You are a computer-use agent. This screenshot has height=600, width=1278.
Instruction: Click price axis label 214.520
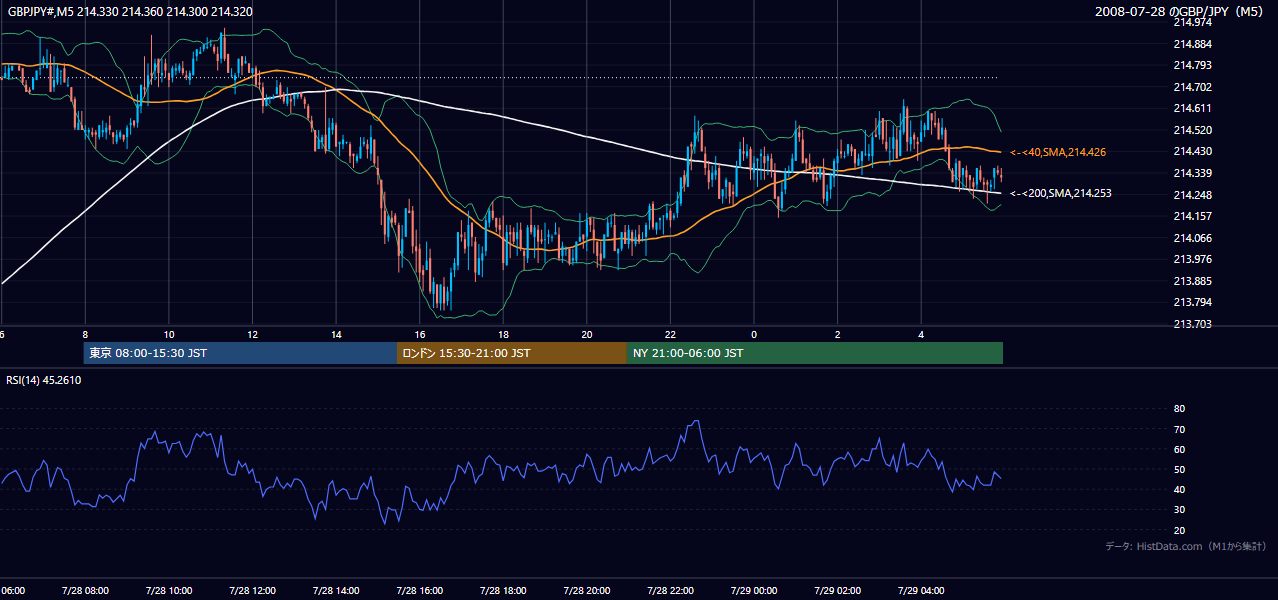coord(1191,130)
